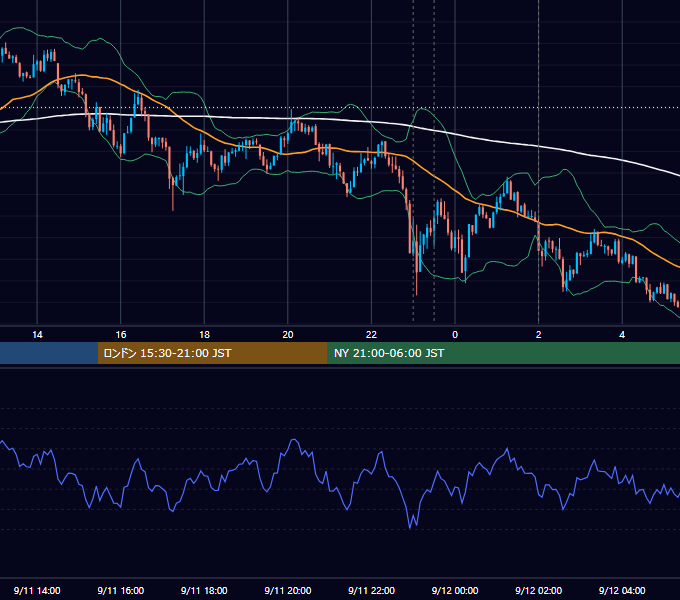Click hour label 16 on price chart axis
Image resolution: width=680 pixels, height=600 pixels.
121,335
